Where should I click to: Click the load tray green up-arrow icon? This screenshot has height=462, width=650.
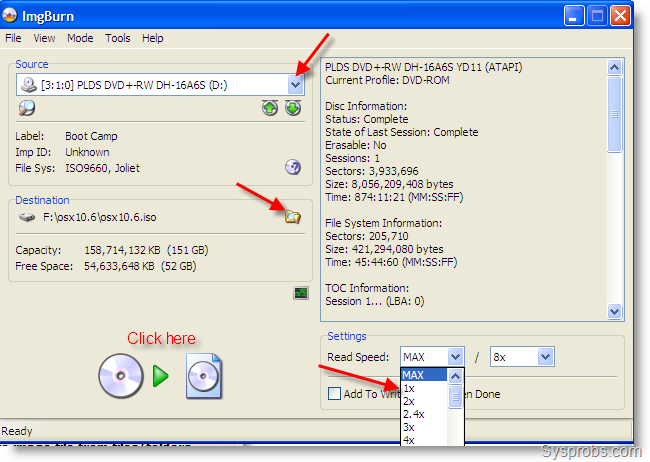pyautogui.click(x=270, y=108)
